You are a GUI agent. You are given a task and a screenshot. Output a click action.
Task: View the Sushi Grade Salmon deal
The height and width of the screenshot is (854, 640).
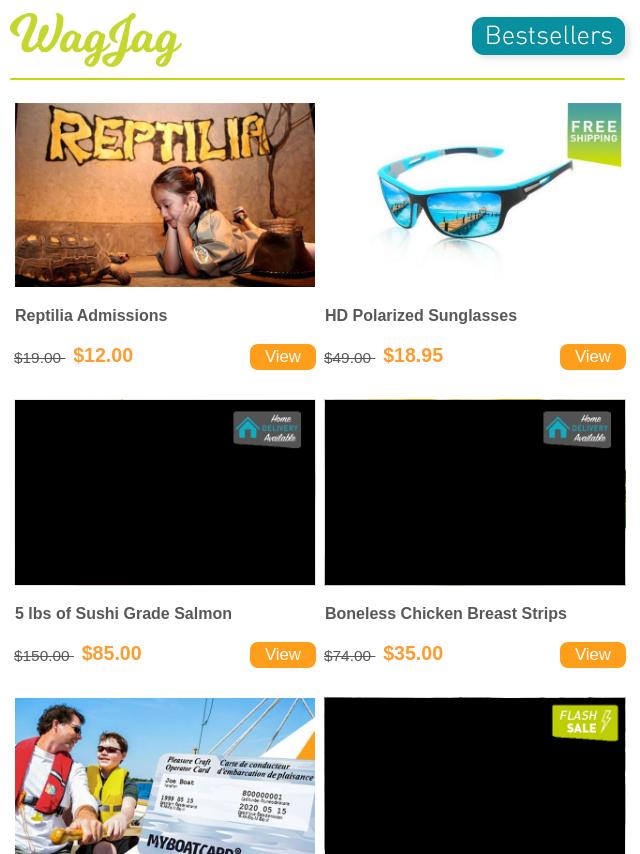[283, 655]
